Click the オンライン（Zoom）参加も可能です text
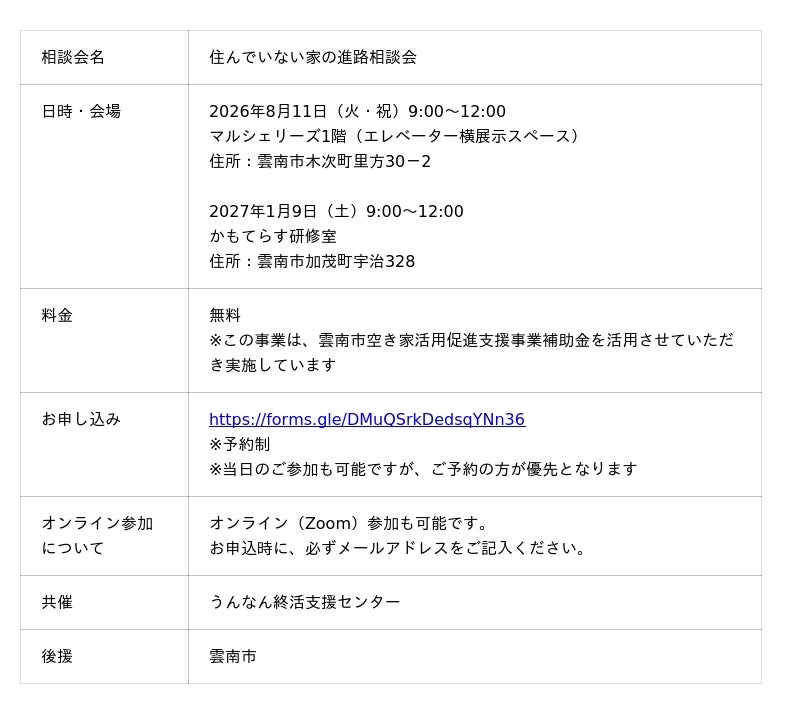The height and width of the screenshot is (714, 800). click(350, 523)
